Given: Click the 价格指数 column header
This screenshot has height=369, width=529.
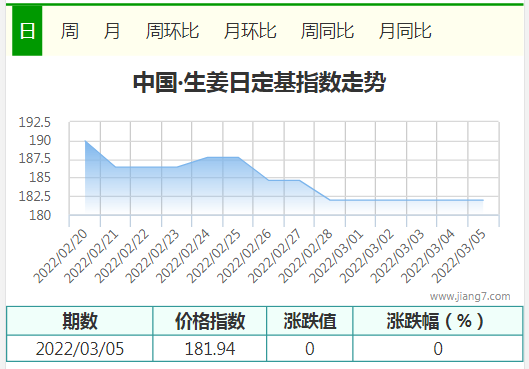Looking at the screenshot, I should (210, 321).
